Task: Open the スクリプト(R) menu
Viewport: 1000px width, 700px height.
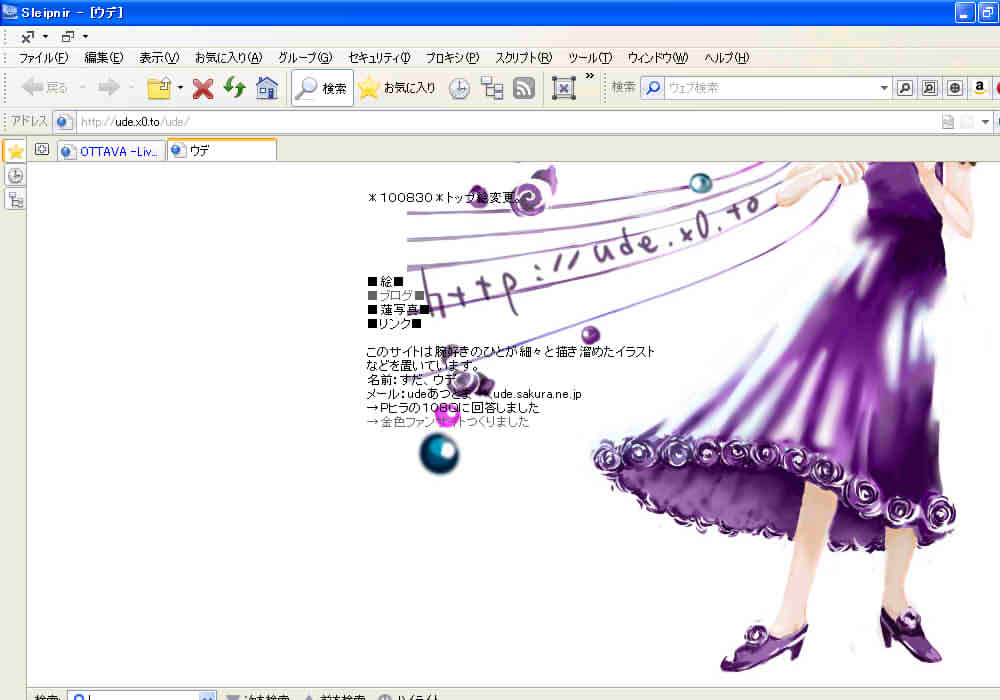Action: [524, 58]
